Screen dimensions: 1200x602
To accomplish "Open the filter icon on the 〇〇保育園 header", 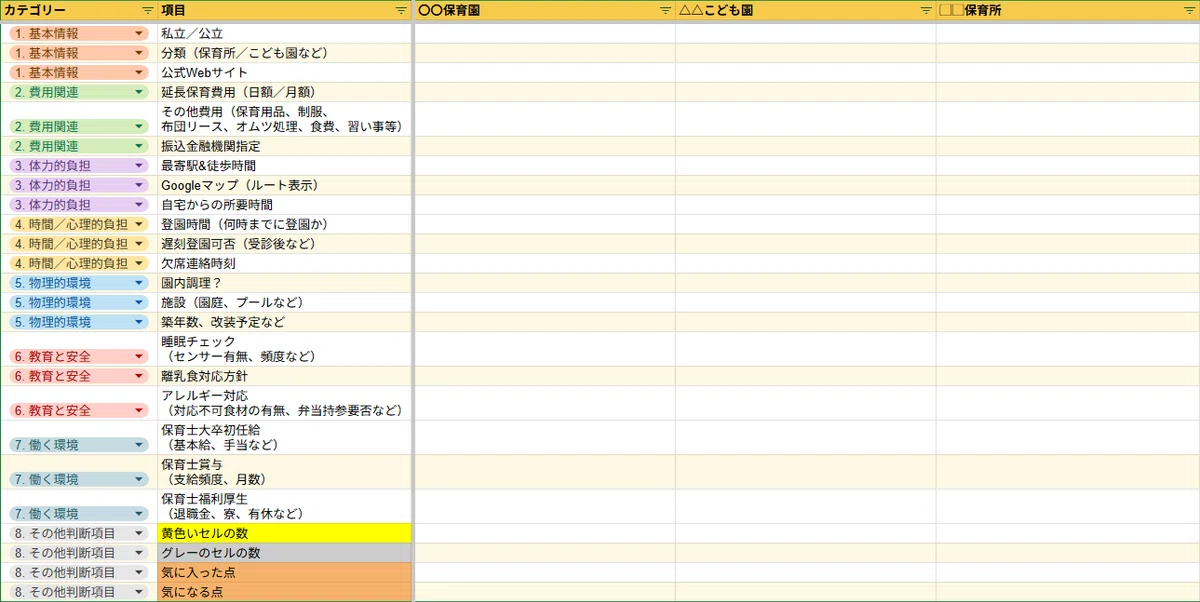I will pyautogui.click(x=665, y=10).
